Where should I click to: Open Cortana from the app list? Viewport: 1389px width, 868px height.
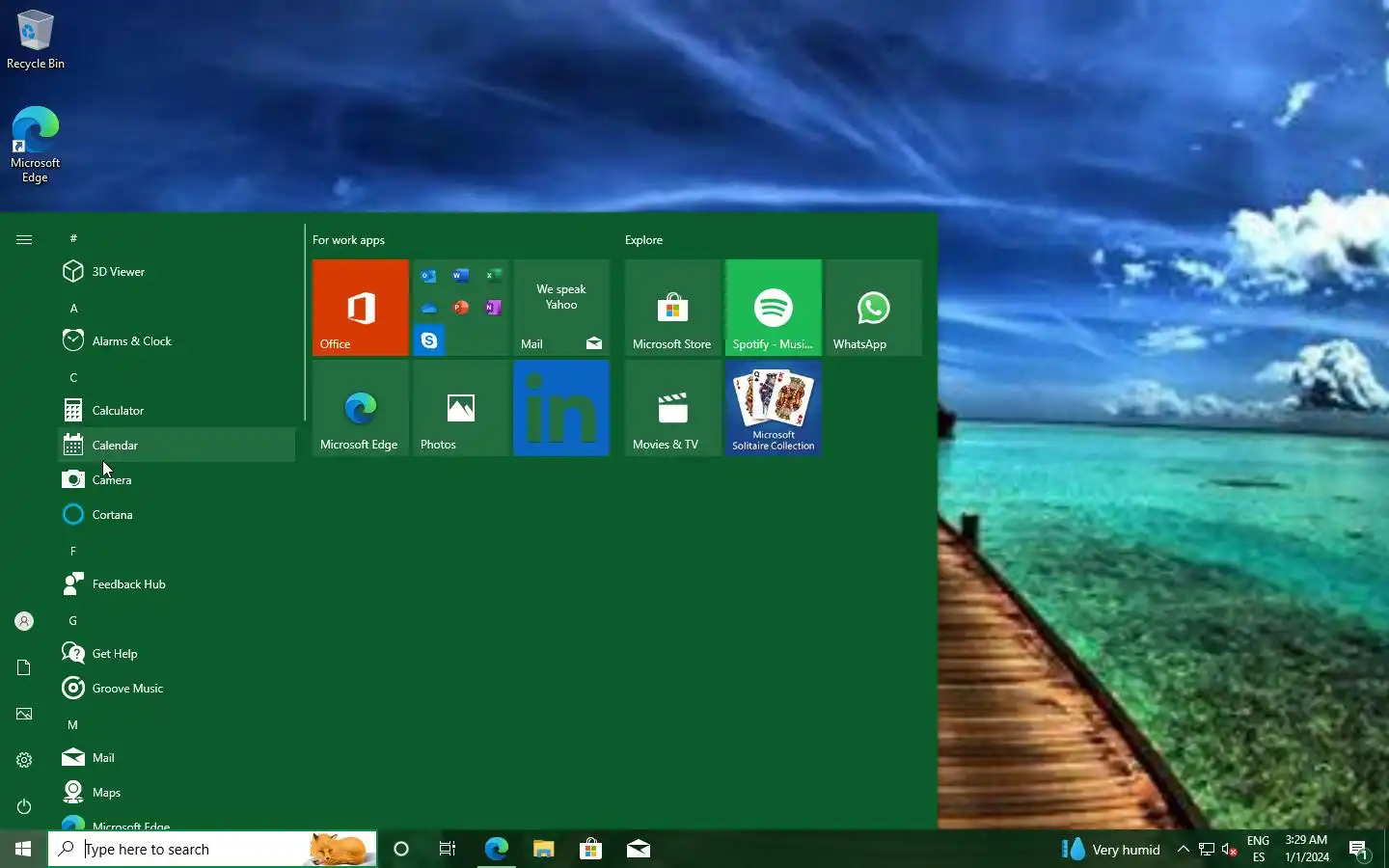coord(177,515)
